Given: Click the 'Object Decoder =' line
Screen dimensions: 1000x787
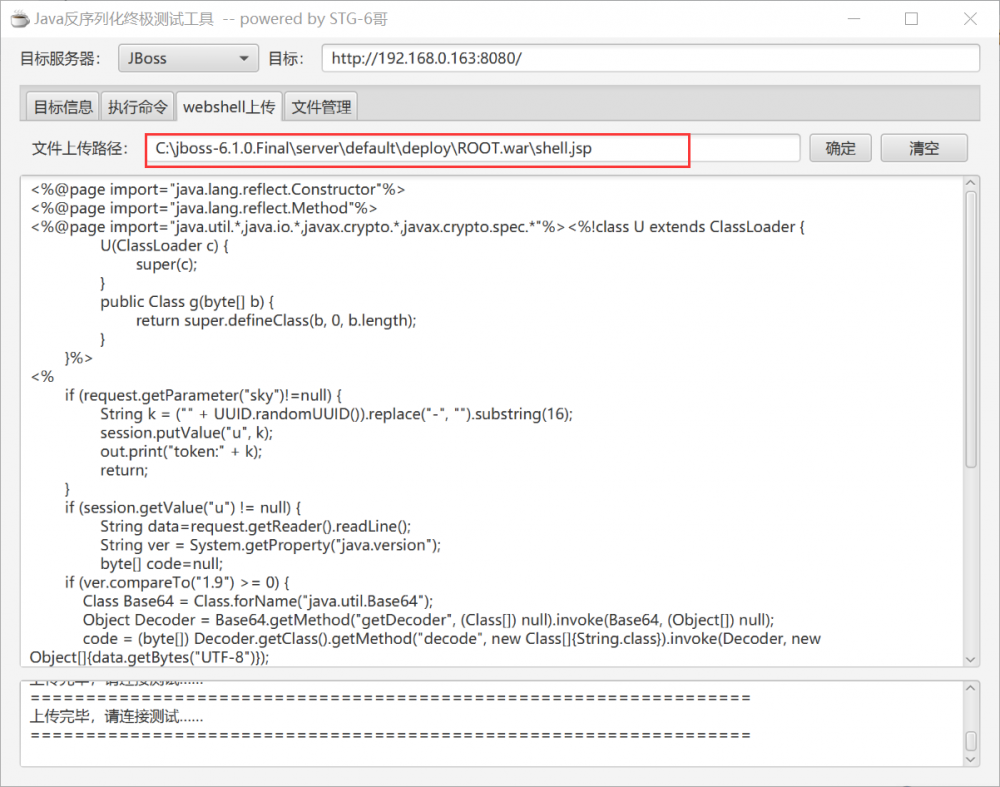Looking at the screenshot, I should (x=428, y=620).
